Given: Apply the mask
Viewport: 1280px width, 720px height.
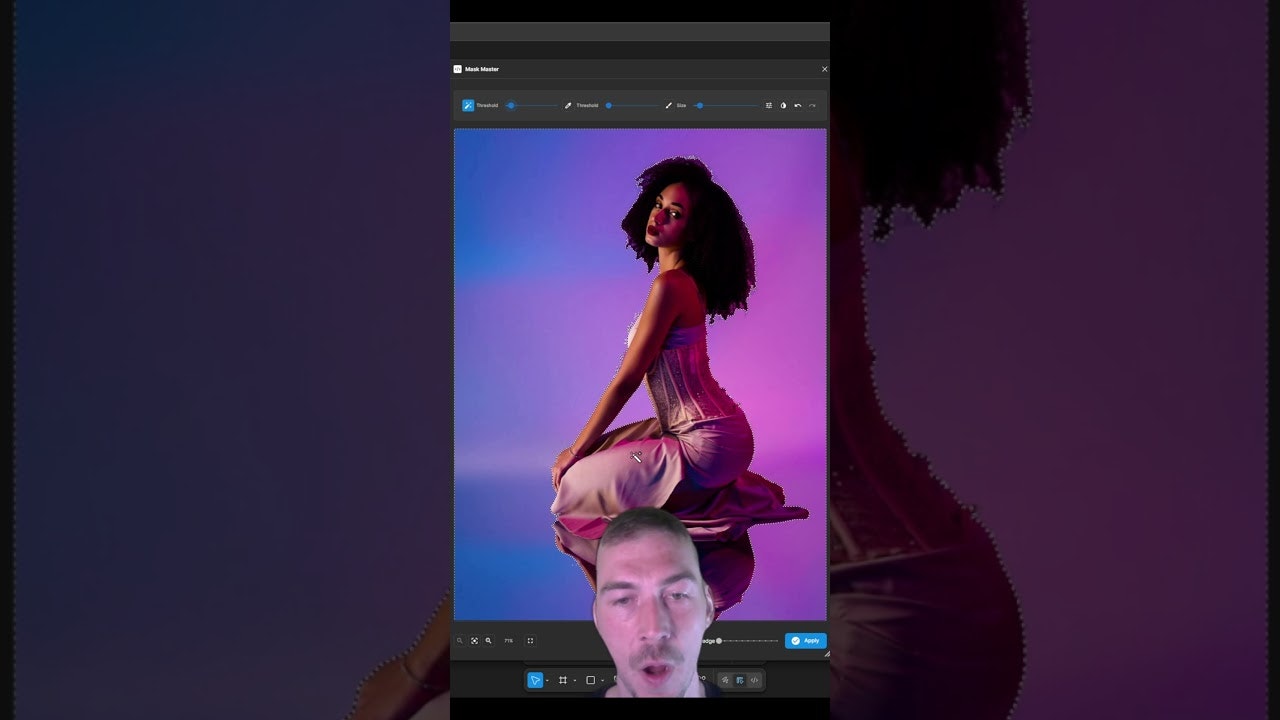Looking at the screenshot, I should coord(805,640).
